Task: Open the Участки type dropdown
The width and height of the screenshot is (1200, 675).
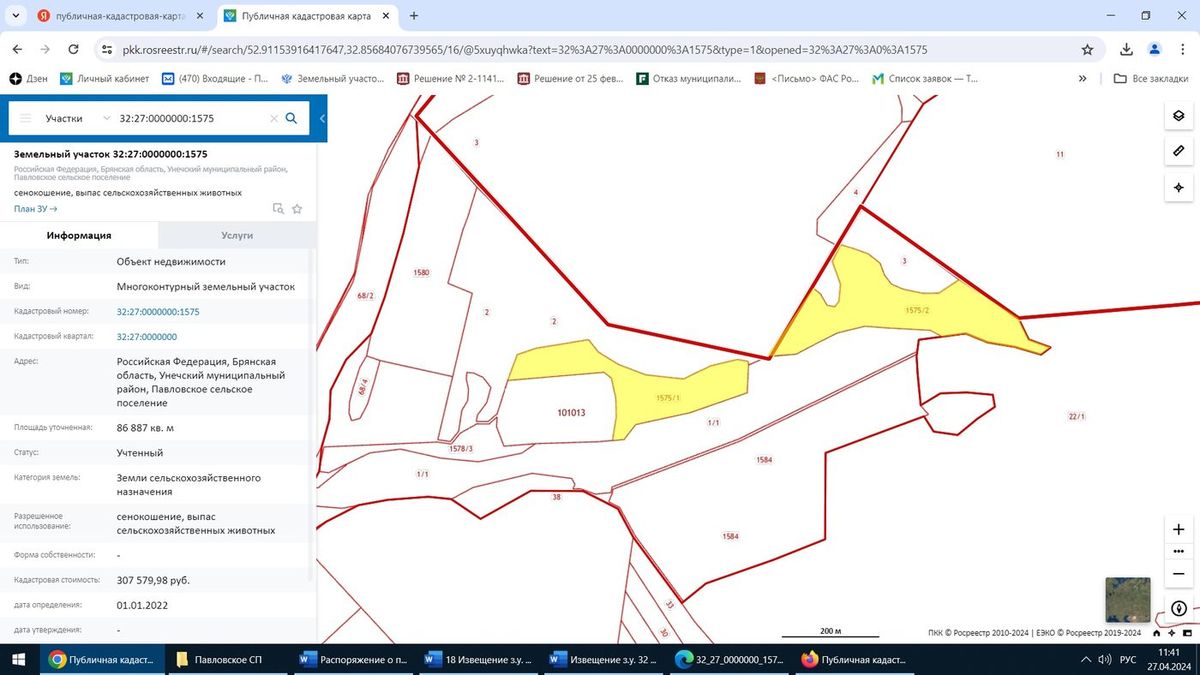Action: click(77, 118)
